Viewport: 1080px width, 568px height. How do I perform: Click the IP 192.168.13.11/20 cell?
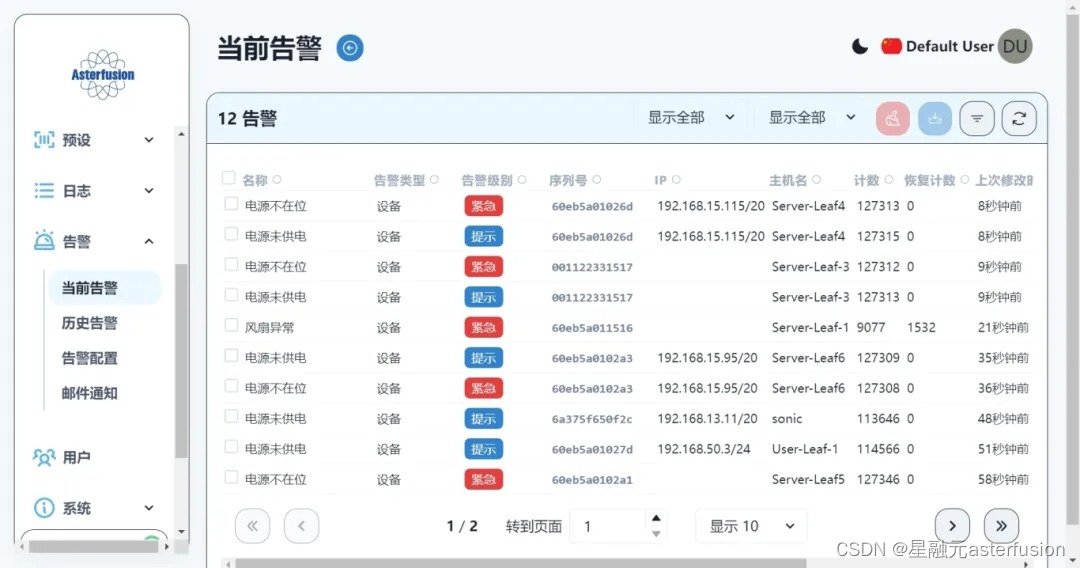[x=707, y=419]
